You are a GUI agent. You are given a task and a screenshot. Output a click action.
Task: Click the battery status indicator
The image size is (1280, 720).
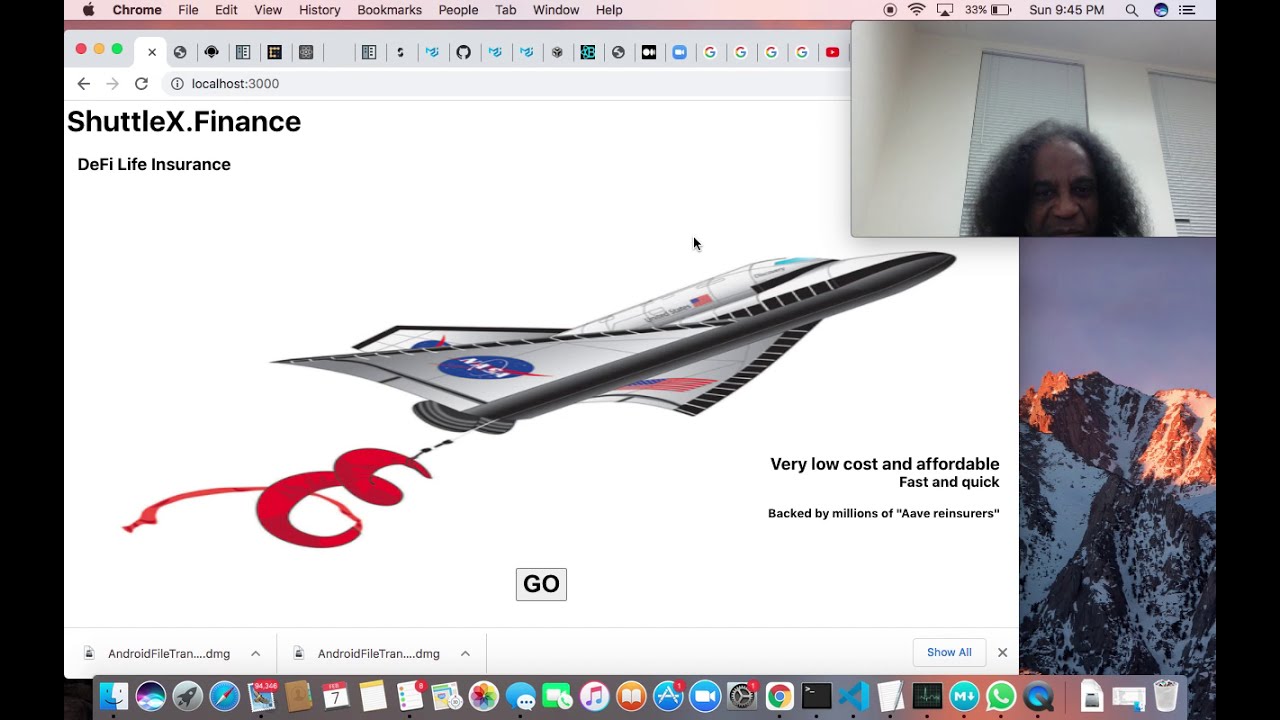(988, 10)
